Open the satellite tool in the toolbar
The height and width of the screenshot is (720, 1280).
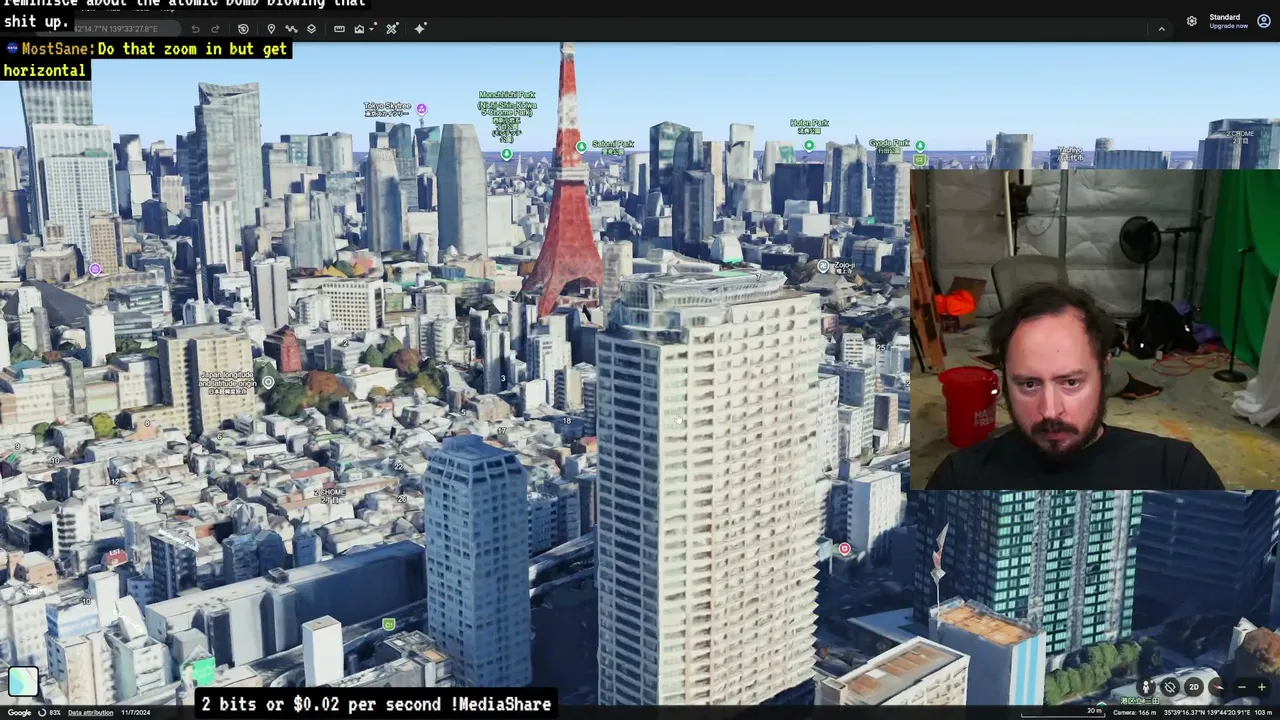click(391, 29)
